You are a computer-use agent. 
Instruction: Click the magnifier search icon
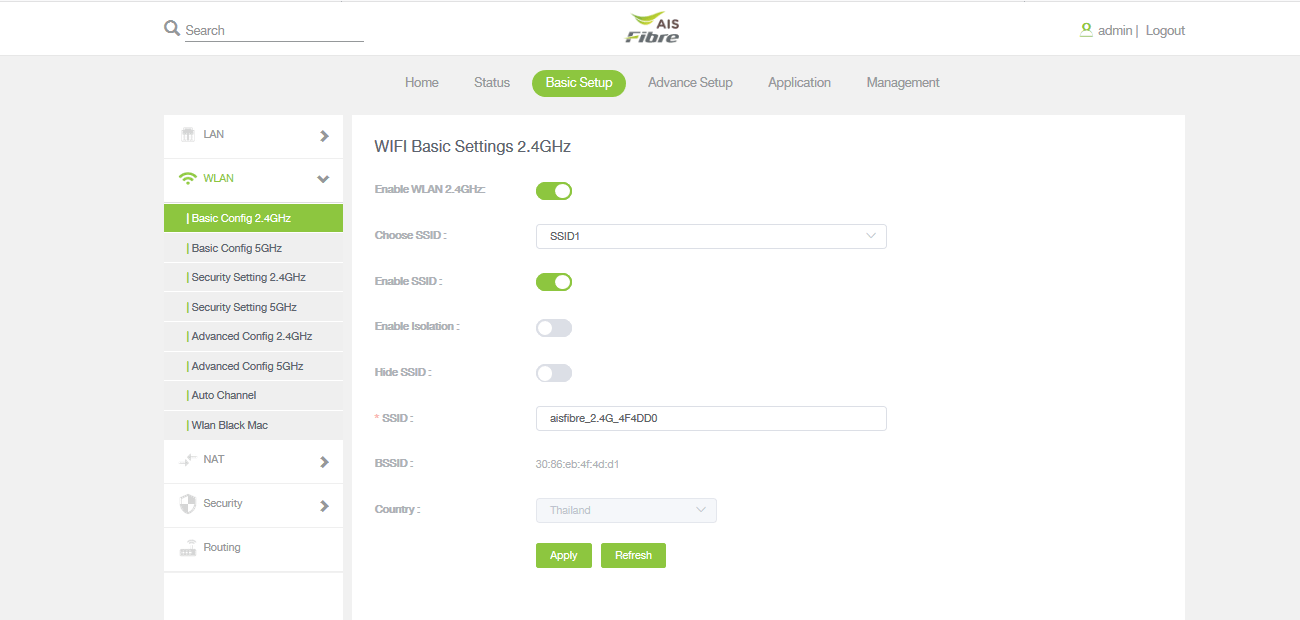[172, 28]
